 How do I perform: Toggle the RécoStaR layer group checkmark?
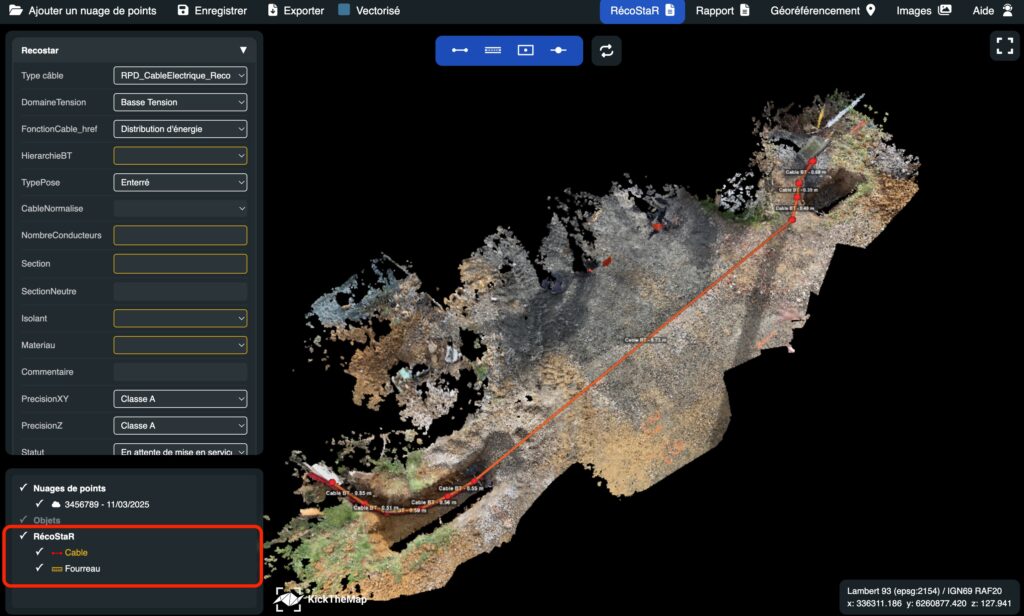pos(24,536)
